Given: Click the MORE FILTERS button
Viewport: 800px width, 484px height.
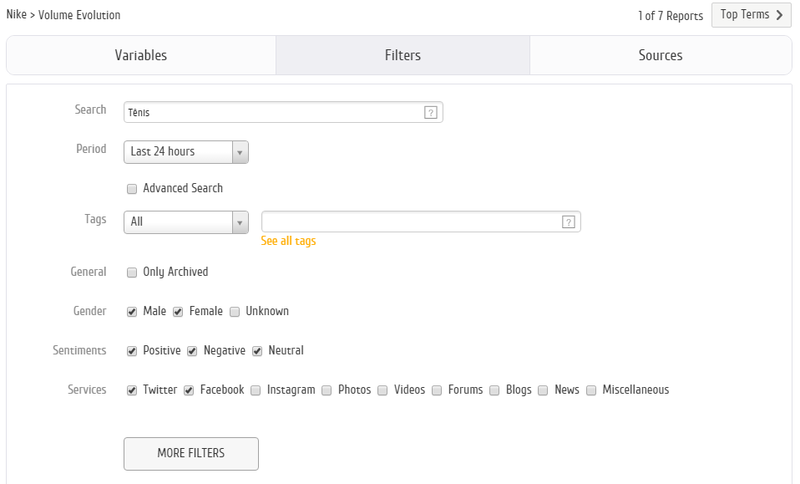Looking at the screenshot, I should pyautogui.click(x=191, y=453).
